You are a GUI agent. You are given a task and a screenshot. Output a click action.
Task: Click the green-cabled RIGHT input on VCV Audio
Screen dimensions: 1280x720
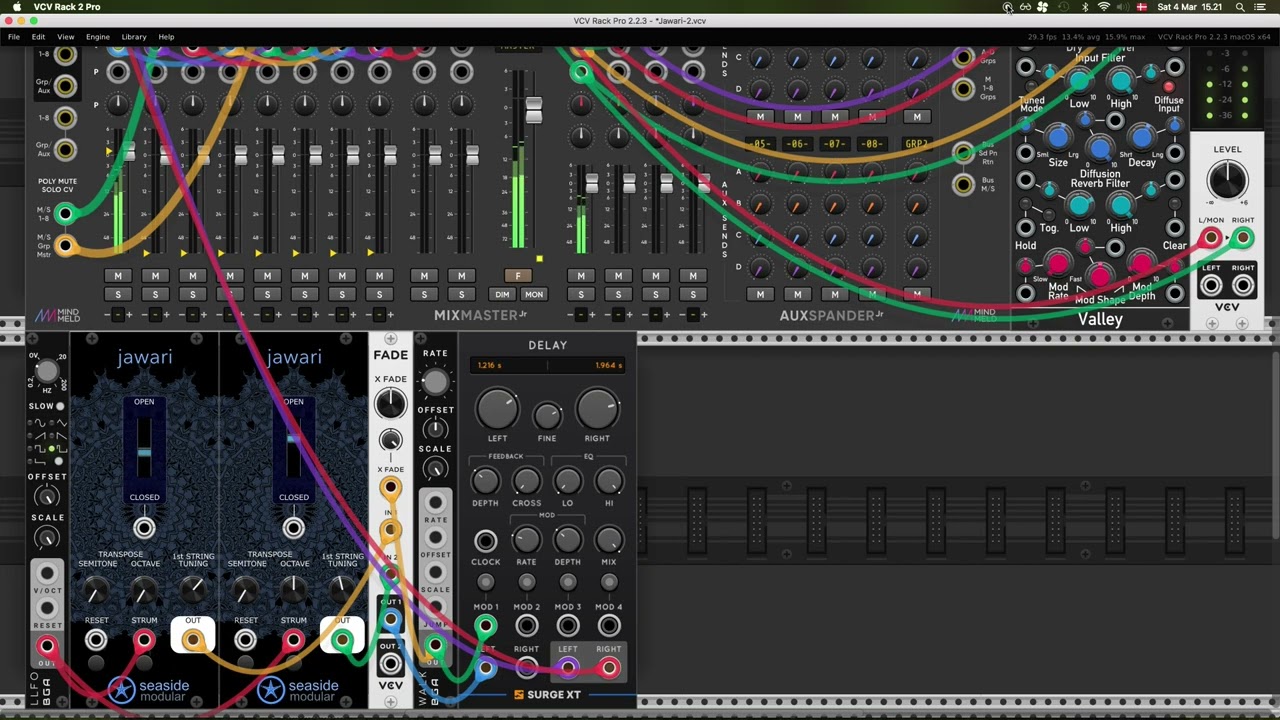pos(1242,238)
